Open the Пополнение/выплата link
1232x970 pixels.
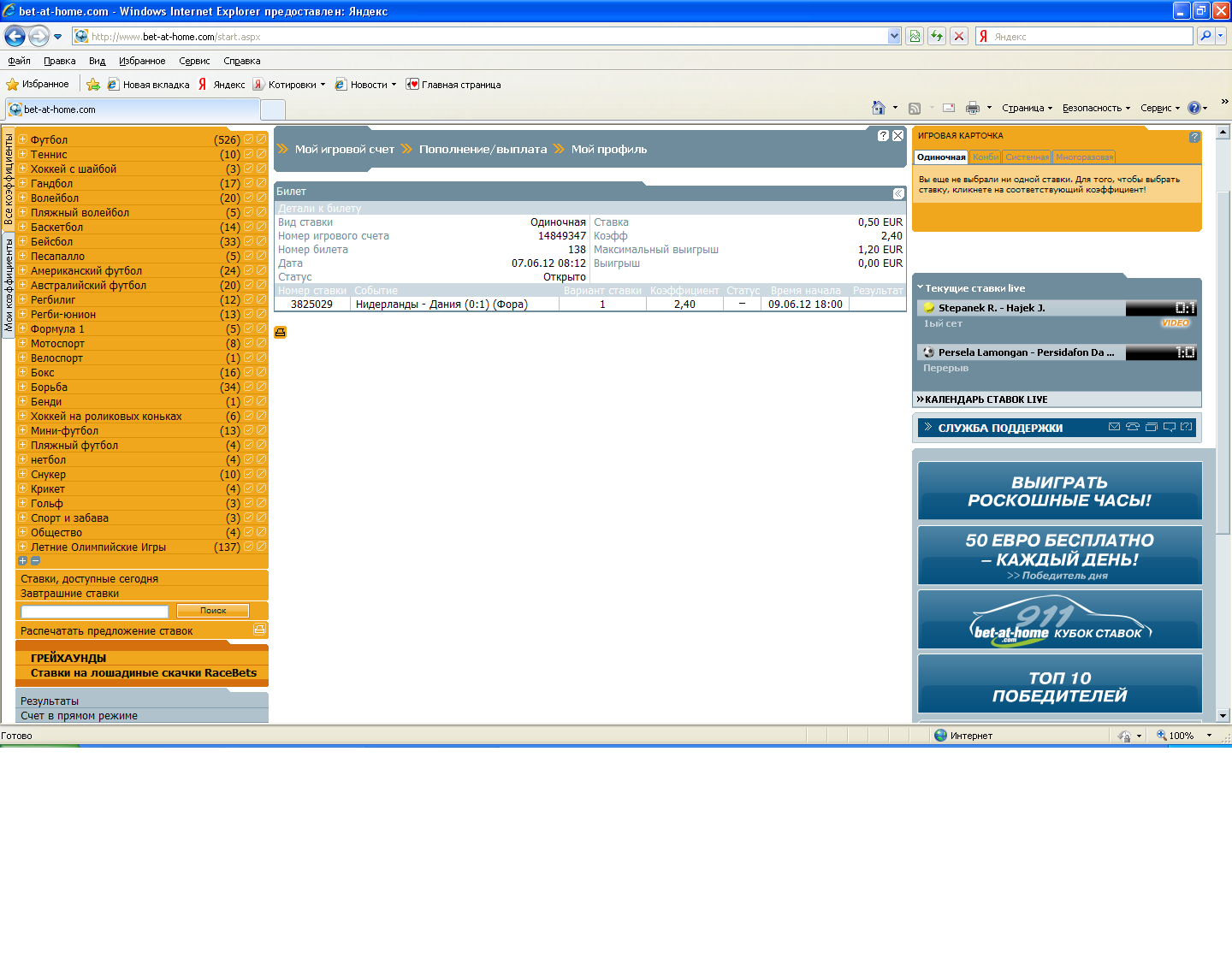point(483,149)
